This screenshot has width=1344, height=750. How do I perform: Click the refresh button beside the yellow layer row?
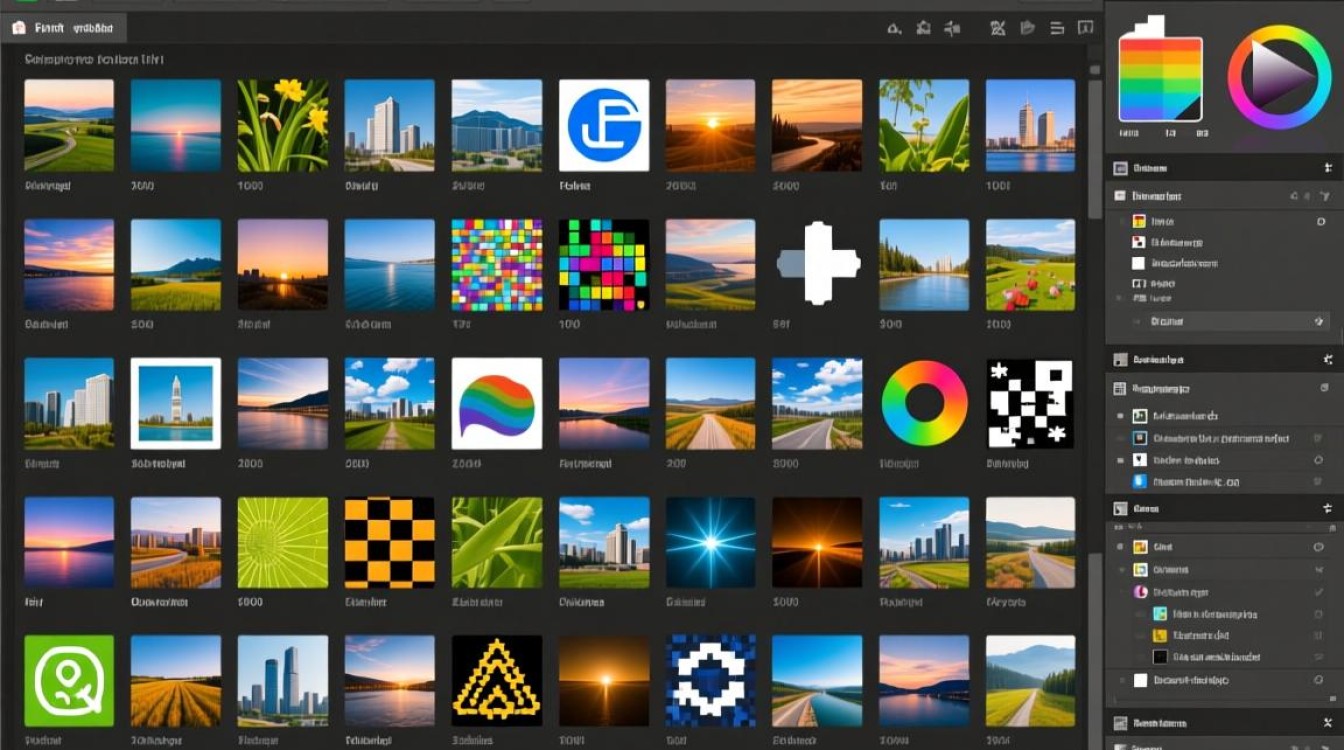[1317, 637]
